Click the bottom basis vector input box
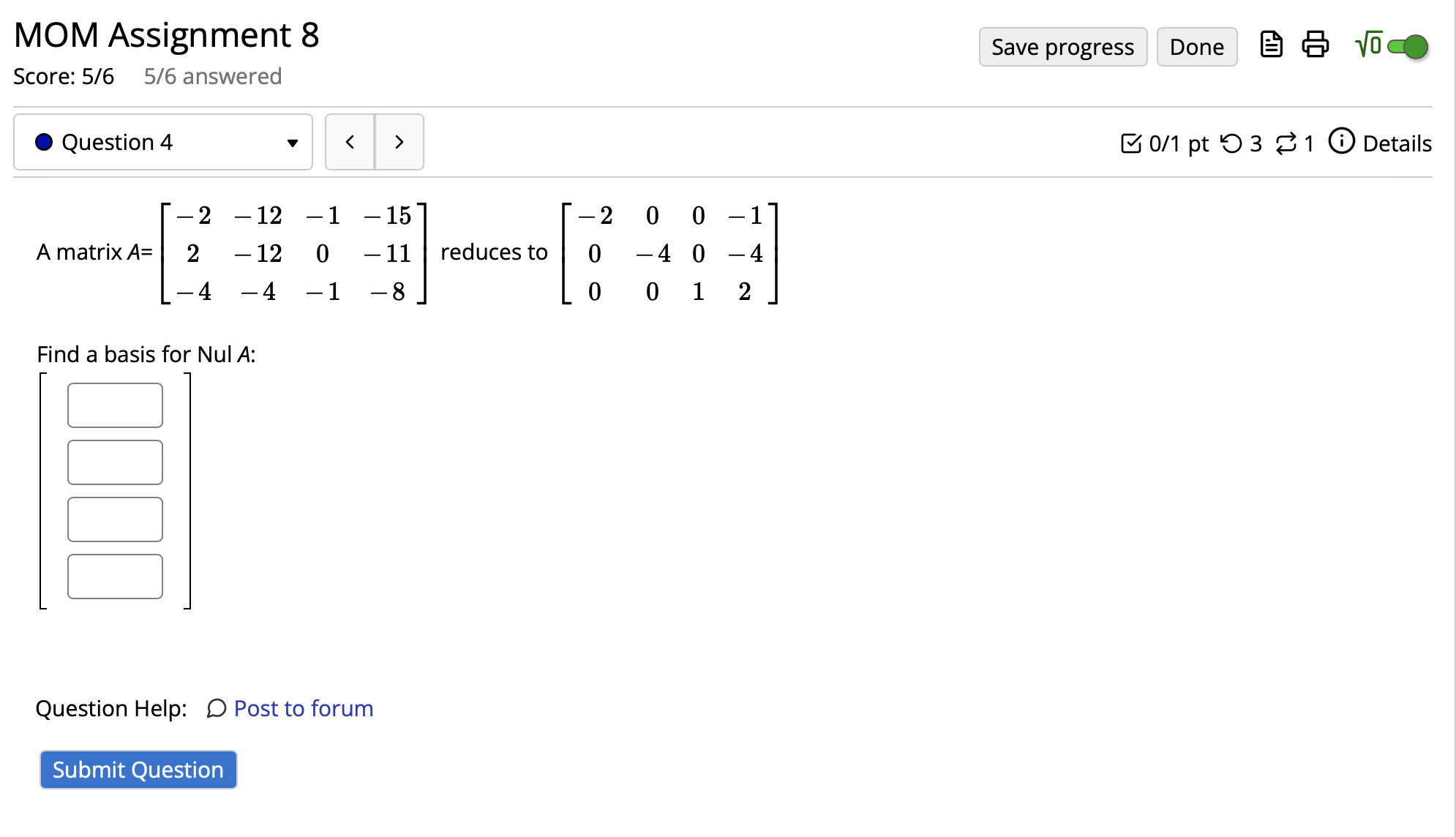The image size is (1456, 837). [114, 576]
